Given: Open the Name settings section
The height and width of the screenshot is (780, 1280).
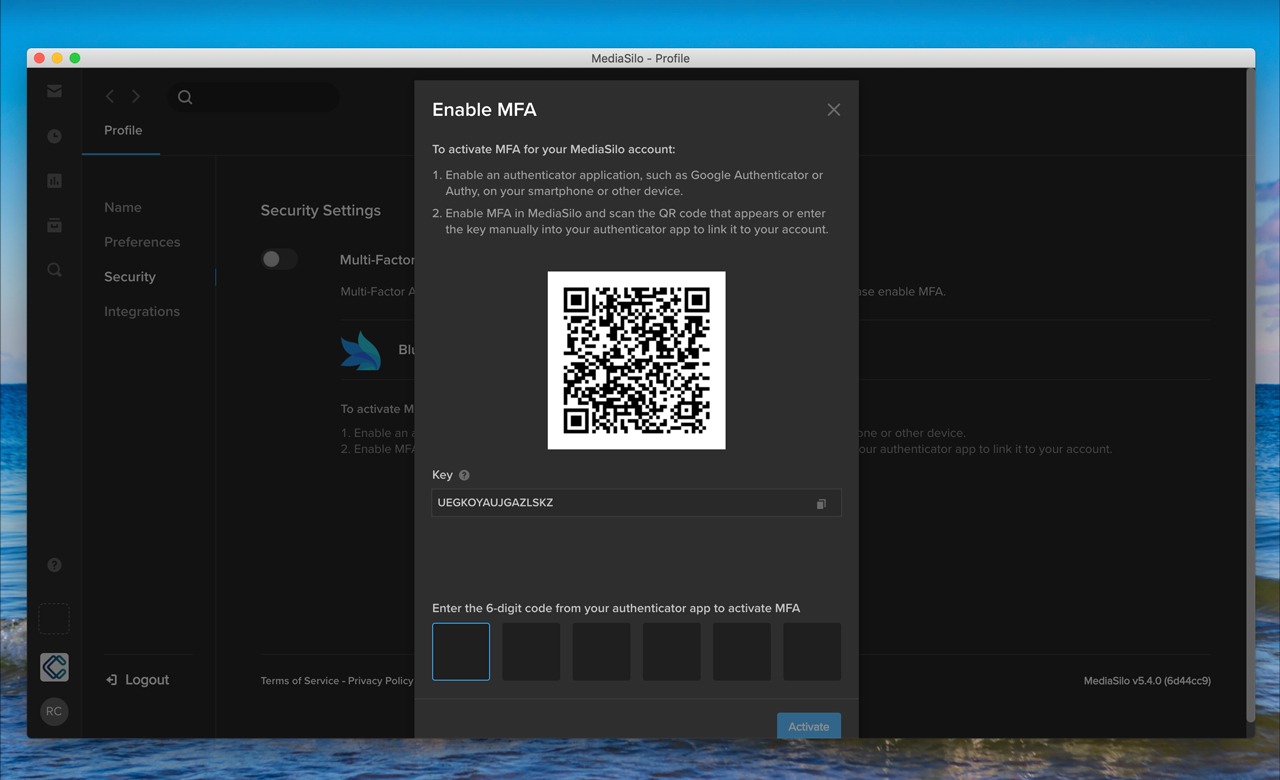Looking at the screenshot, I should tap(123, 207).
